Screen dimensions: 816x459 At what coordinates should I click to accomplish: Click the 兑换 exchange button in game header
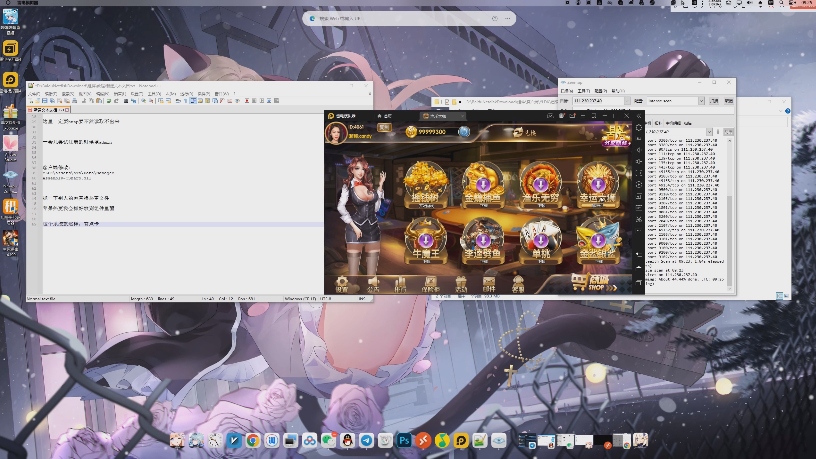(x=524, y=133)
